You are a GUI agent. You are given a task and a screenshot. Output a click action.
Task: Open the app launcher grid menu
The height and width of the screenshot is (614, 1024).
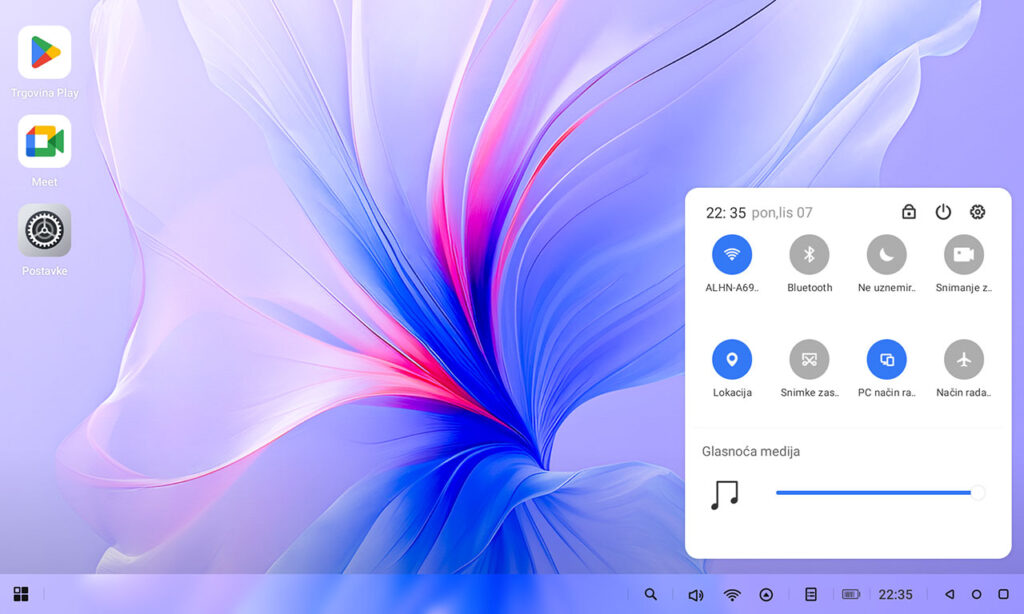point(21,594)
